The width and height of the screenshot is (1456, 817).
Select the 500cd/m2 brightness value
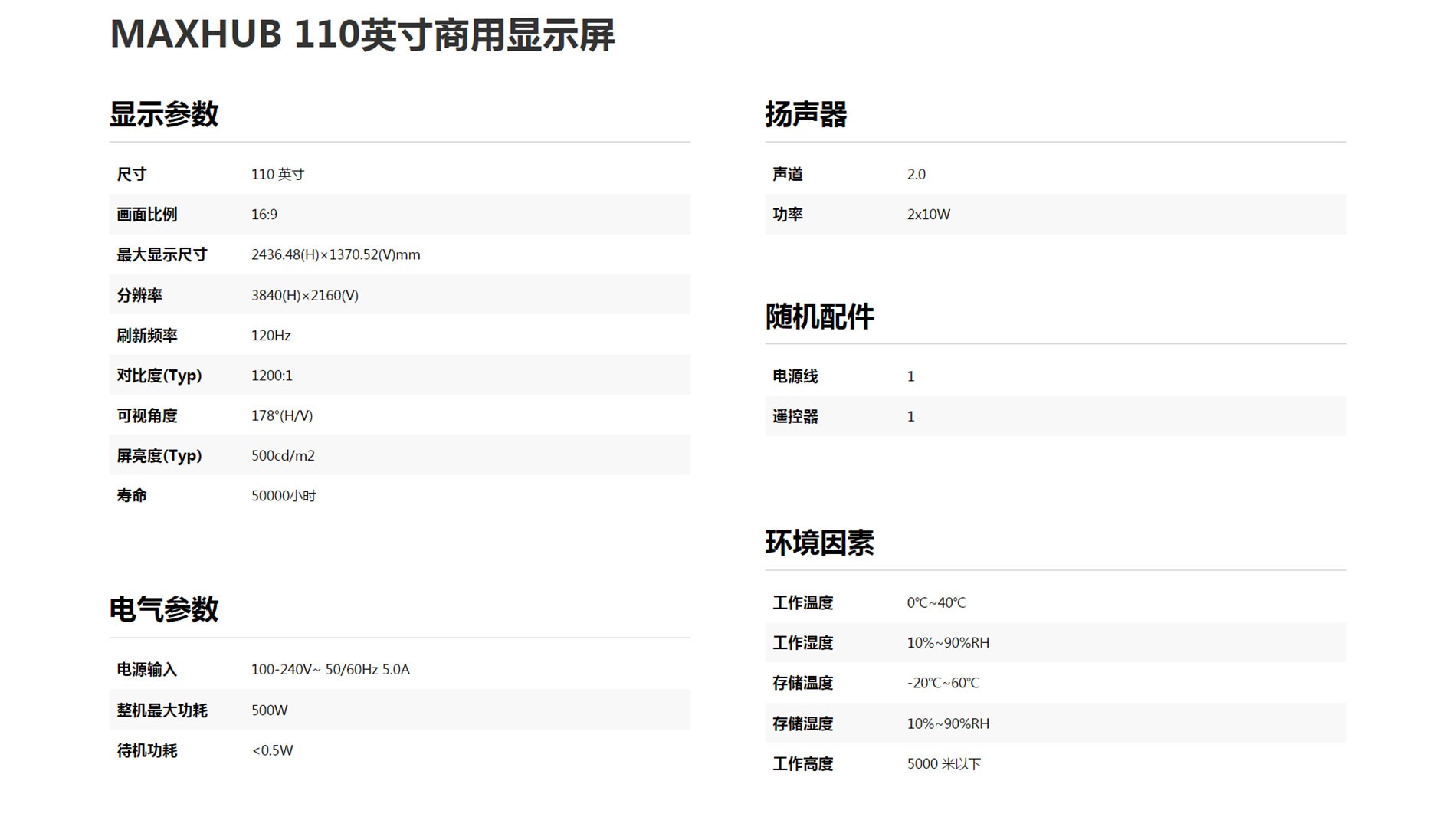[x=284, y=456]
